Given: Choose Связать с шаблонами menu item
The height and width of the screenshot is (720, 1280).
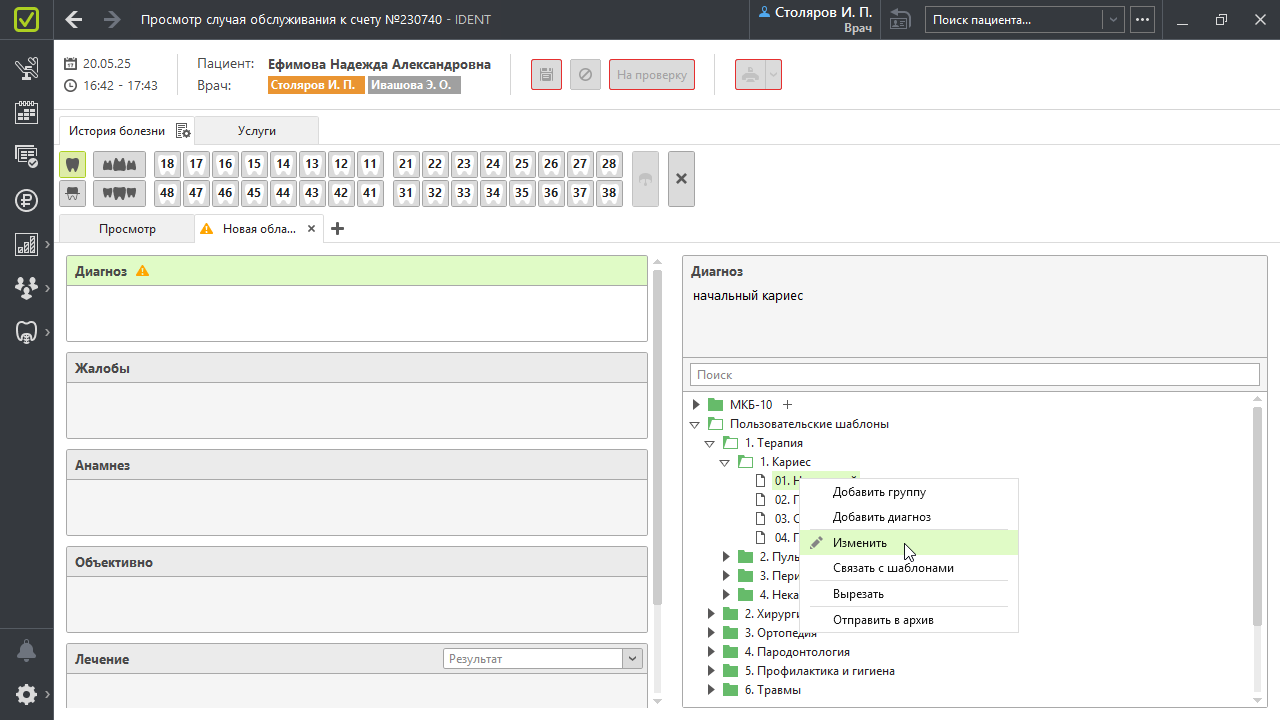Looking at the screenshot, I should pyautogui.click(x=909, y=568).
